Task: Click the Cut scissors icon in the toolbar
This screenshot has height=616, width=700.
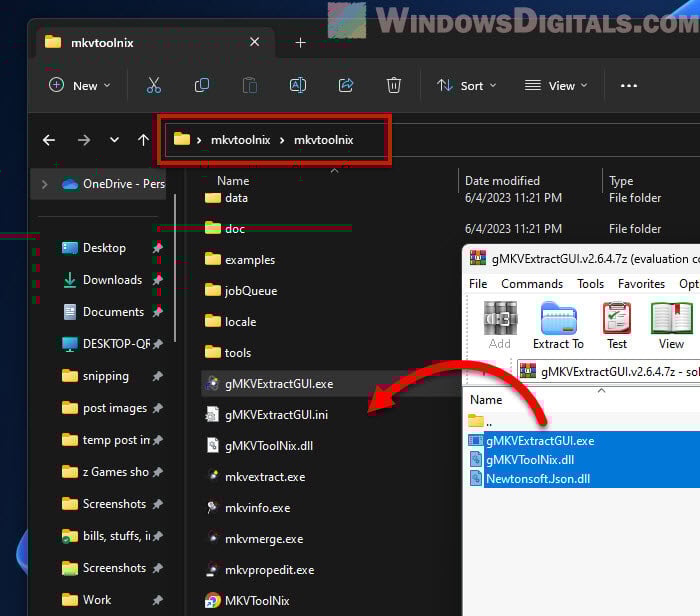Action: pyautogui.click(x=154, y=85)
